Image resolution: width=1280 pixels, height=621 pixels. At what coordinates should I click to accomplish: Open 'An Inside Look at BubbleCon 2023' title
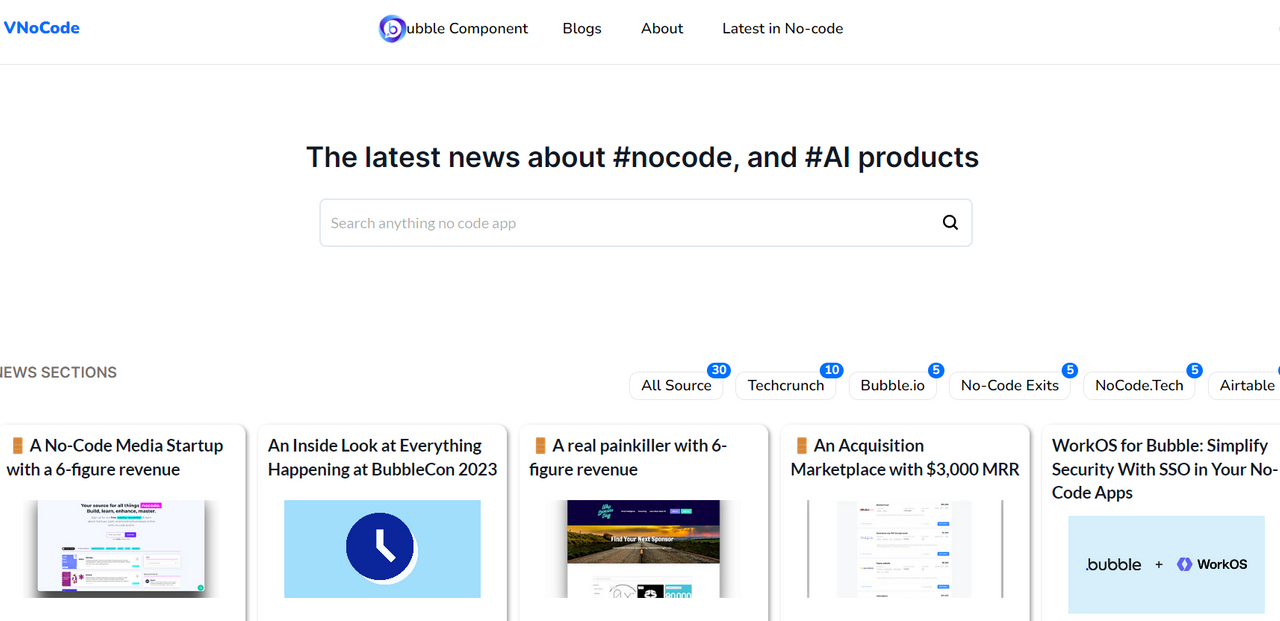click(382, 458)
